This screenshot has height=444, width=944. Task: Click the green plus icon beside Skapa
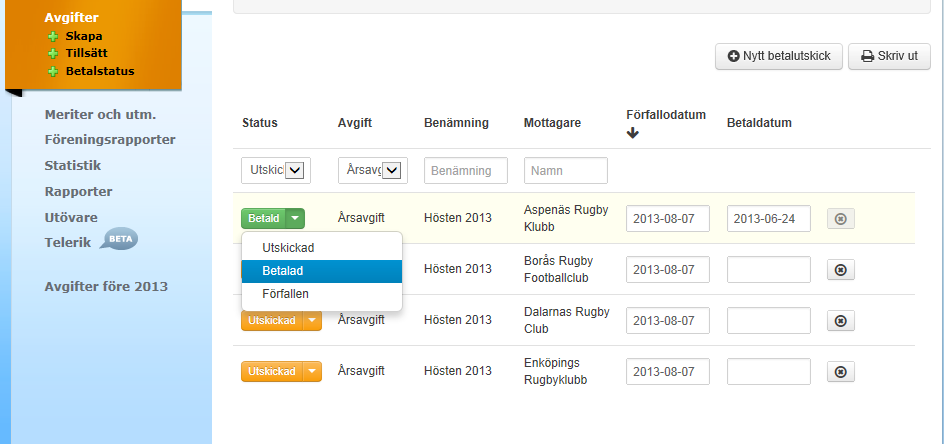point(53,36)
